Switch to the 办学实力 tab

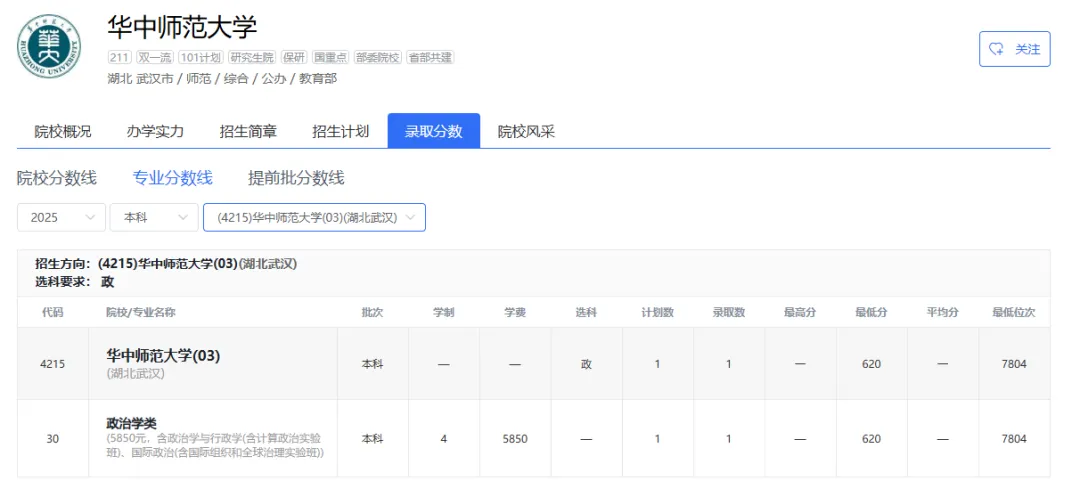[155, 131]
